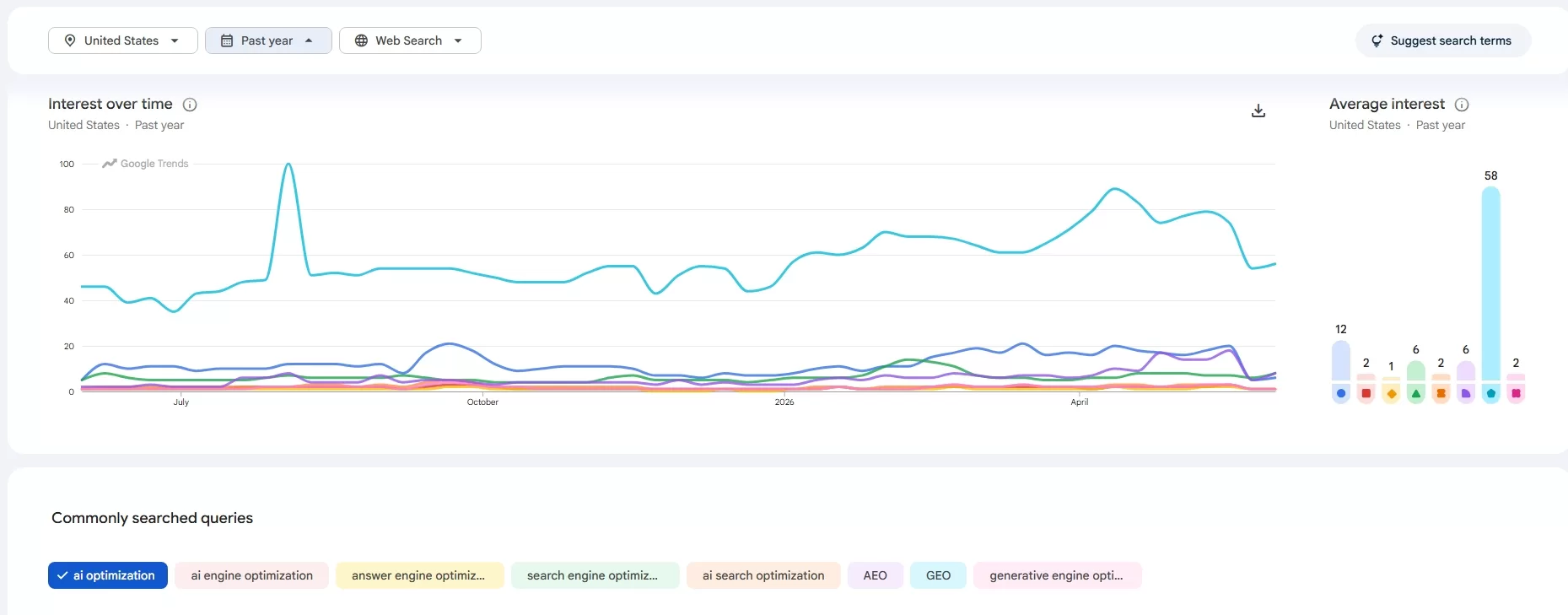The width and height of the screenshot is (1568, 615).
Task: Toggle the ai optimization query chip
Action: pyautogui.click(x=108, y=575)
